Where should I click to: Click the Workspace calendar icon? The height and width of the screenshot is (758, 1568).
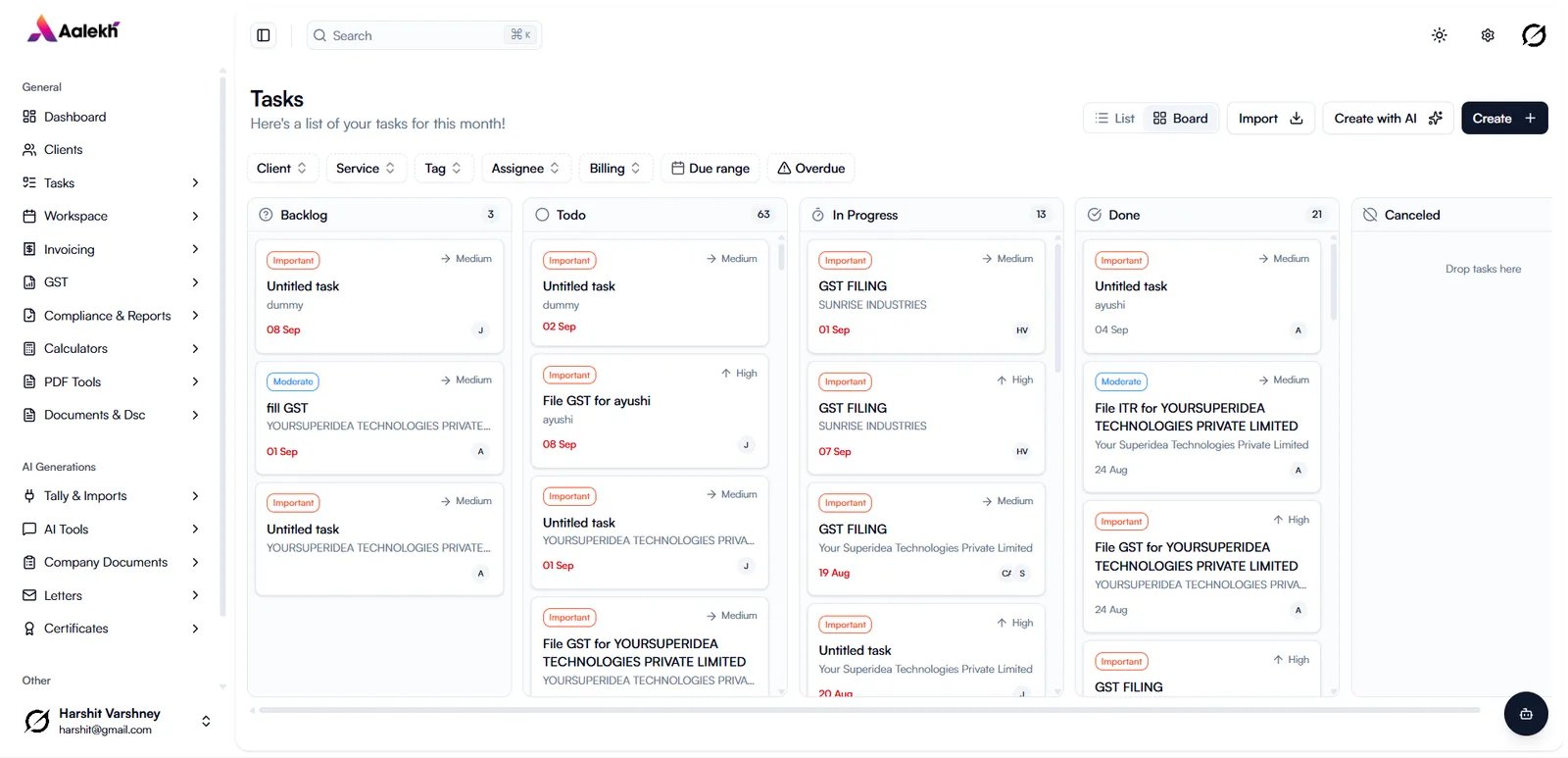coord(29,216)
